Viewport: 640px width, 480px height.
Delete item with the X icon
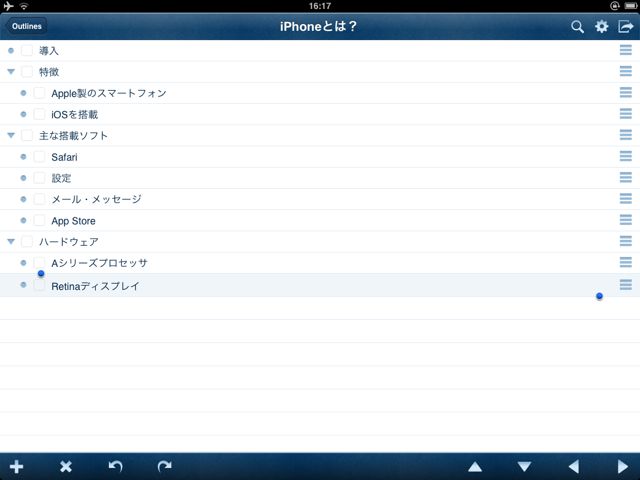[x=66, y=466]
